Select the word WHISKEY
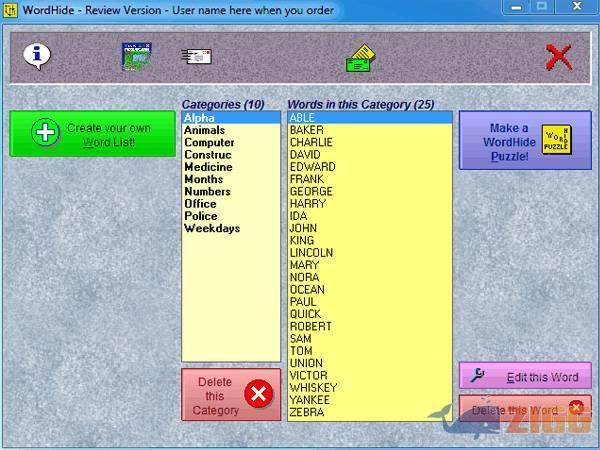600x450 pixels. click(313, 387)
